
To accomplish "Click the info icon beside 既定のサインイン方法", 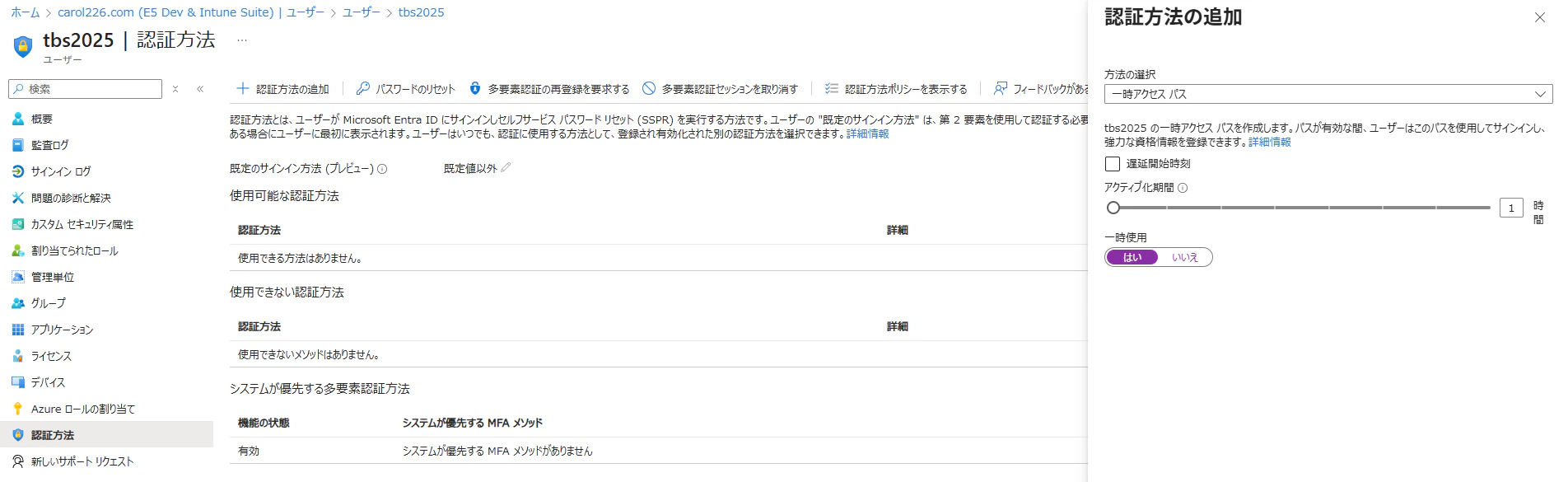I will pyautogui.click(x=382, y=169).
